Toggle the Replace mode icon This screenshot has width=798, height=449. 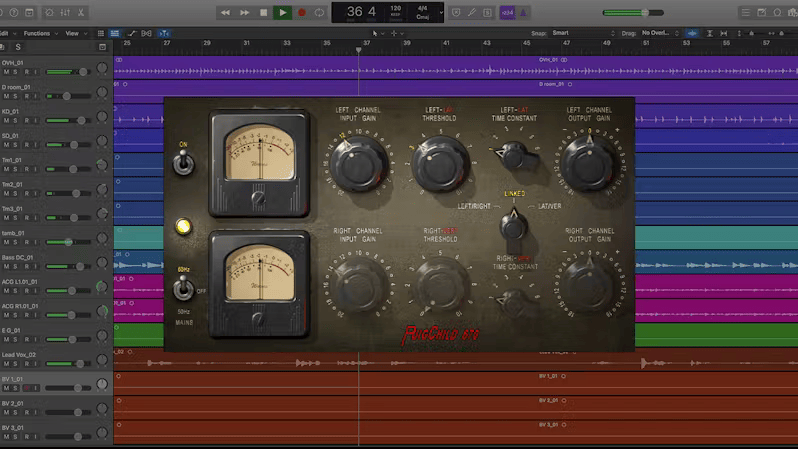point(456,13)
